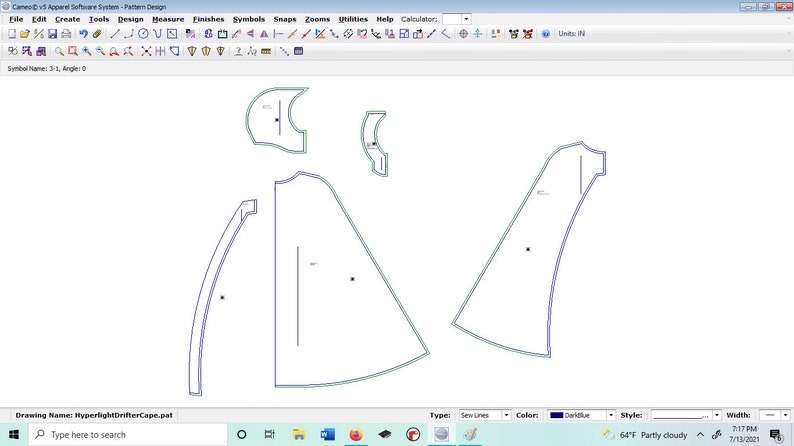Open the Edit menu
Image resolution: width=794 pixels, height=446 pixels.
pos(39,19)
